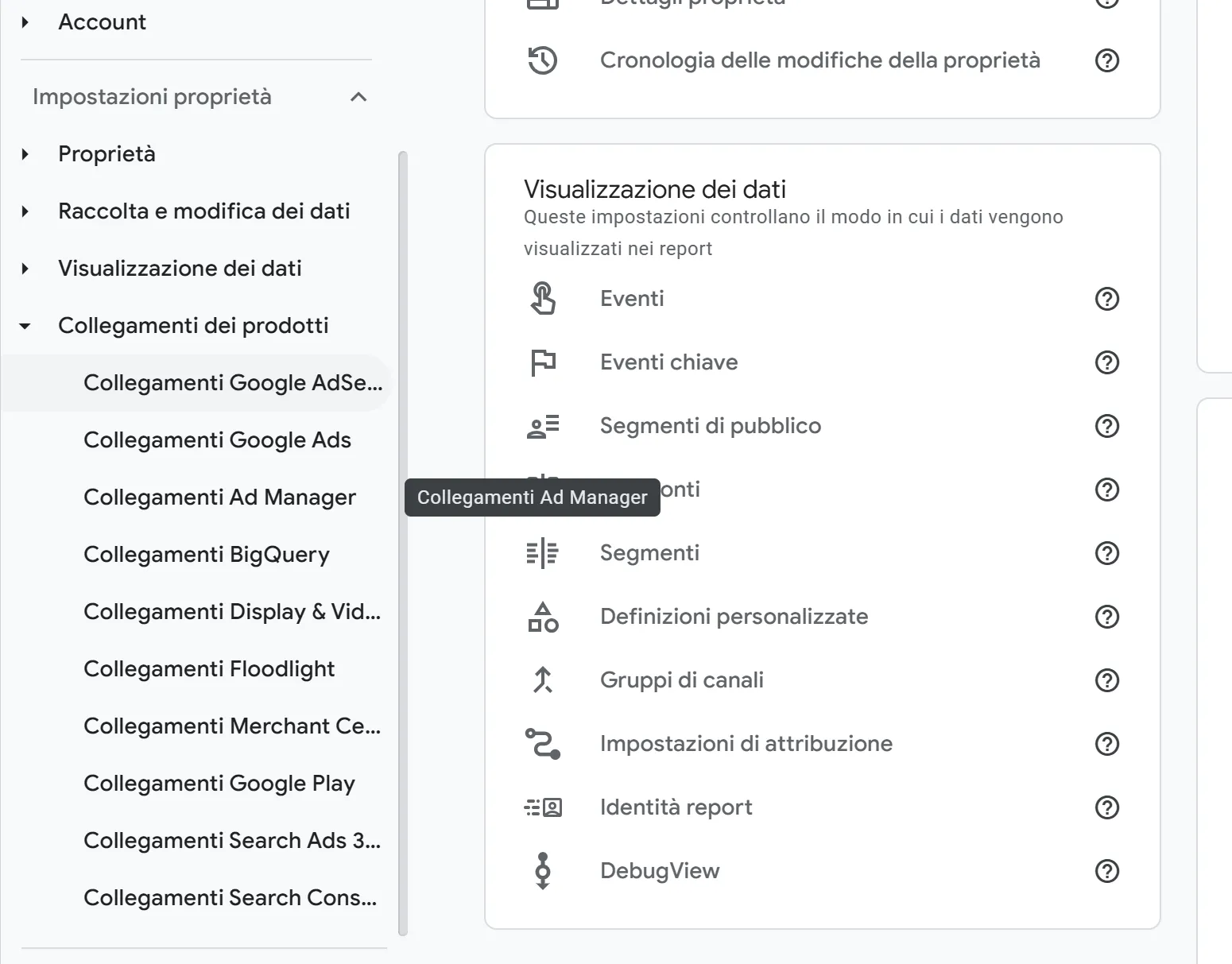Click the Impostazioni di attribuzione path icon

[x=543, y=744]
